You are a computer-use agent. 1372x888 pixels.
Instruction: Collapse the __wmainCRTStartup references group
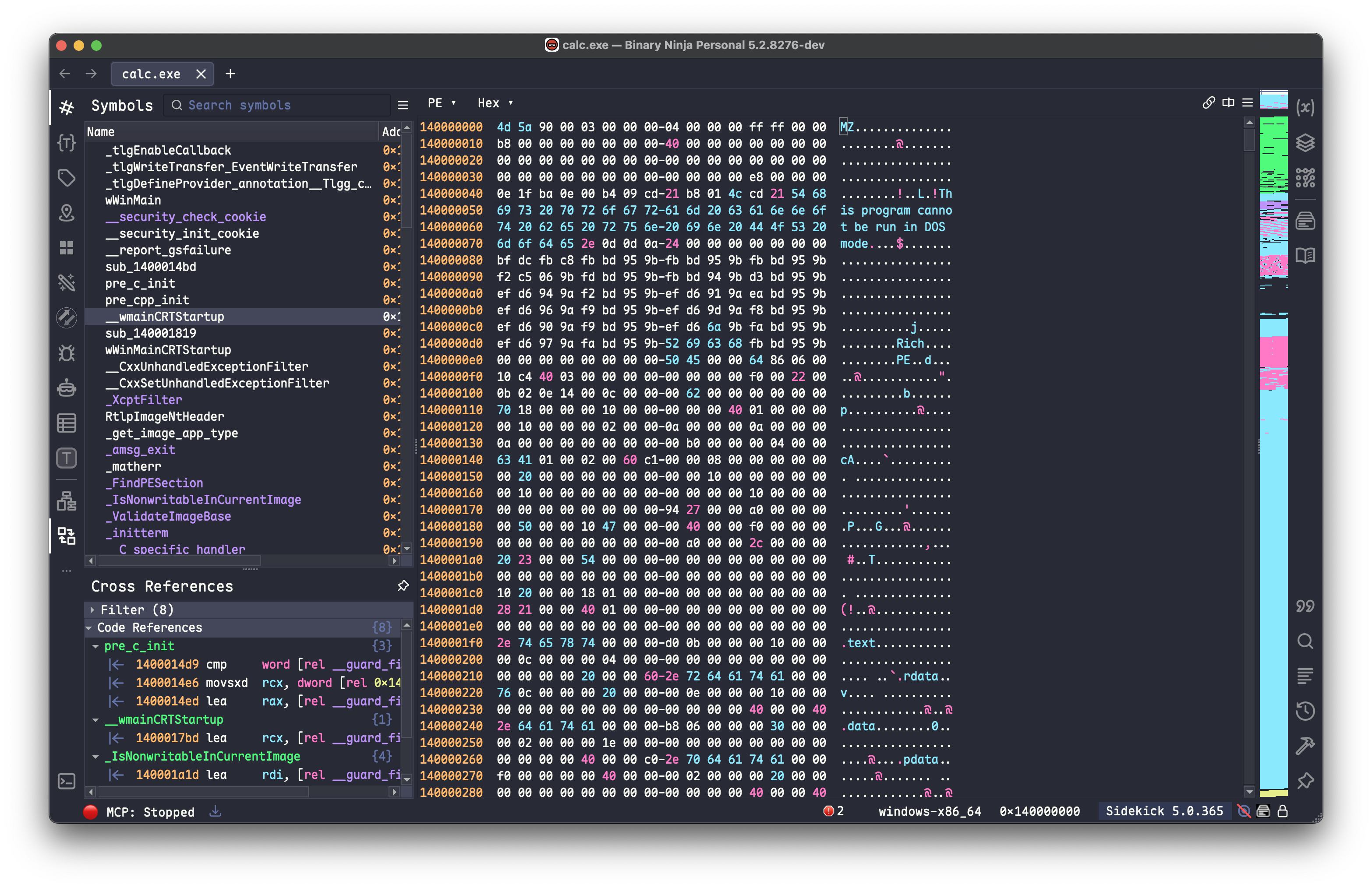[x=95, y=720]
